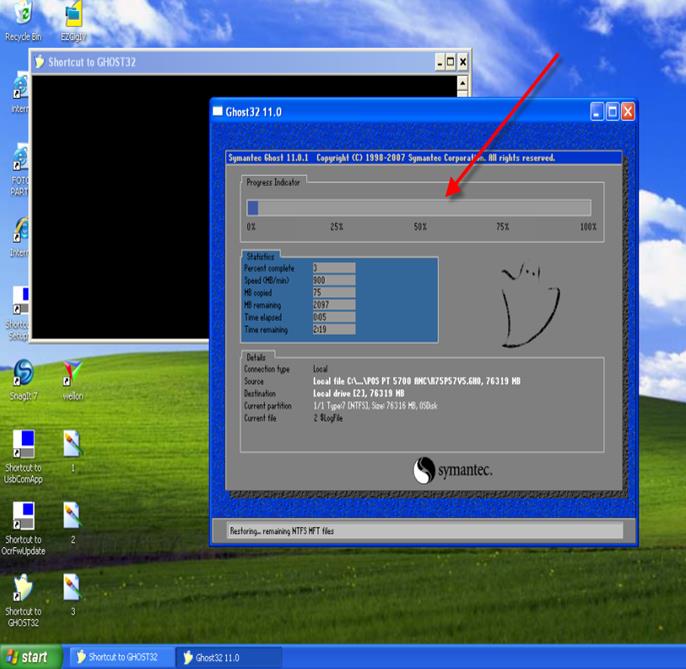The height and width of the screenshot is (669, 686).
Task: Click the Current partition details text
Action: (x=375, y=406)
